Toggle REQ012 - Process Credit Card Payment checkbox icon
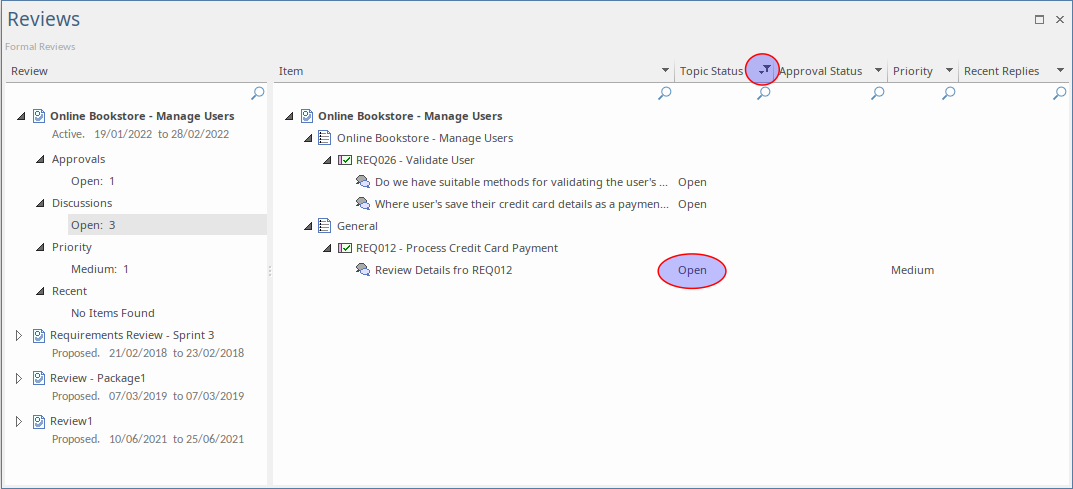 tap(345, 248)
